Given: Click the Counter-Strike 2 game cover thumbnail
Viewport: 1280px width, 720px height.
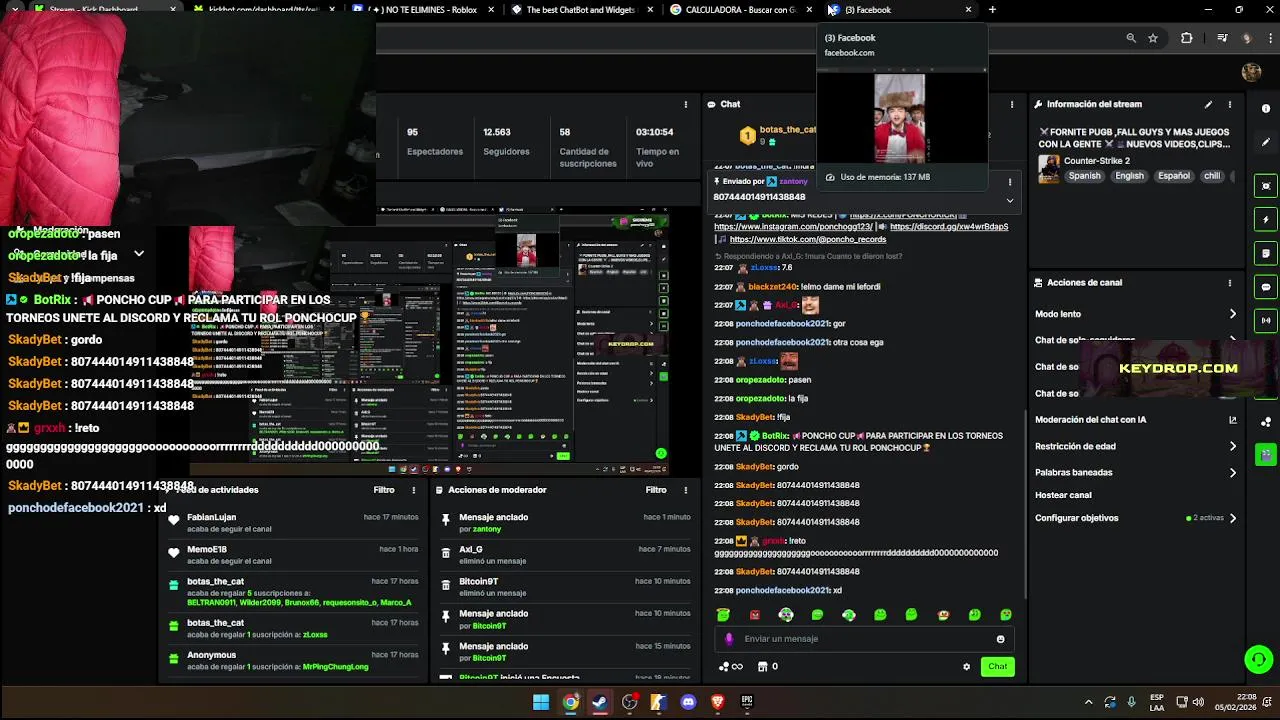Looking at the screenshot, I should [1049, 169].
